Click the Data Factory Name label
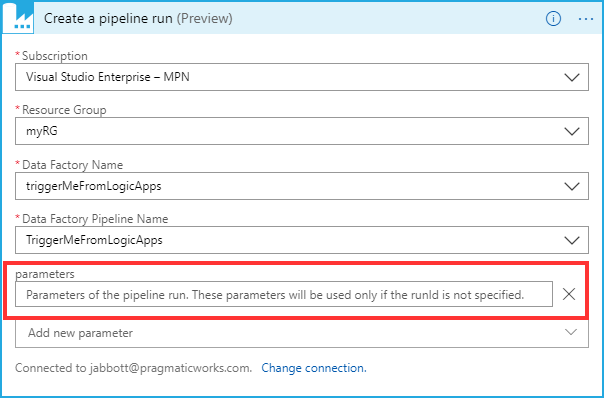The height and width of the screenshot is (398, 604). (x=72, y=165)
